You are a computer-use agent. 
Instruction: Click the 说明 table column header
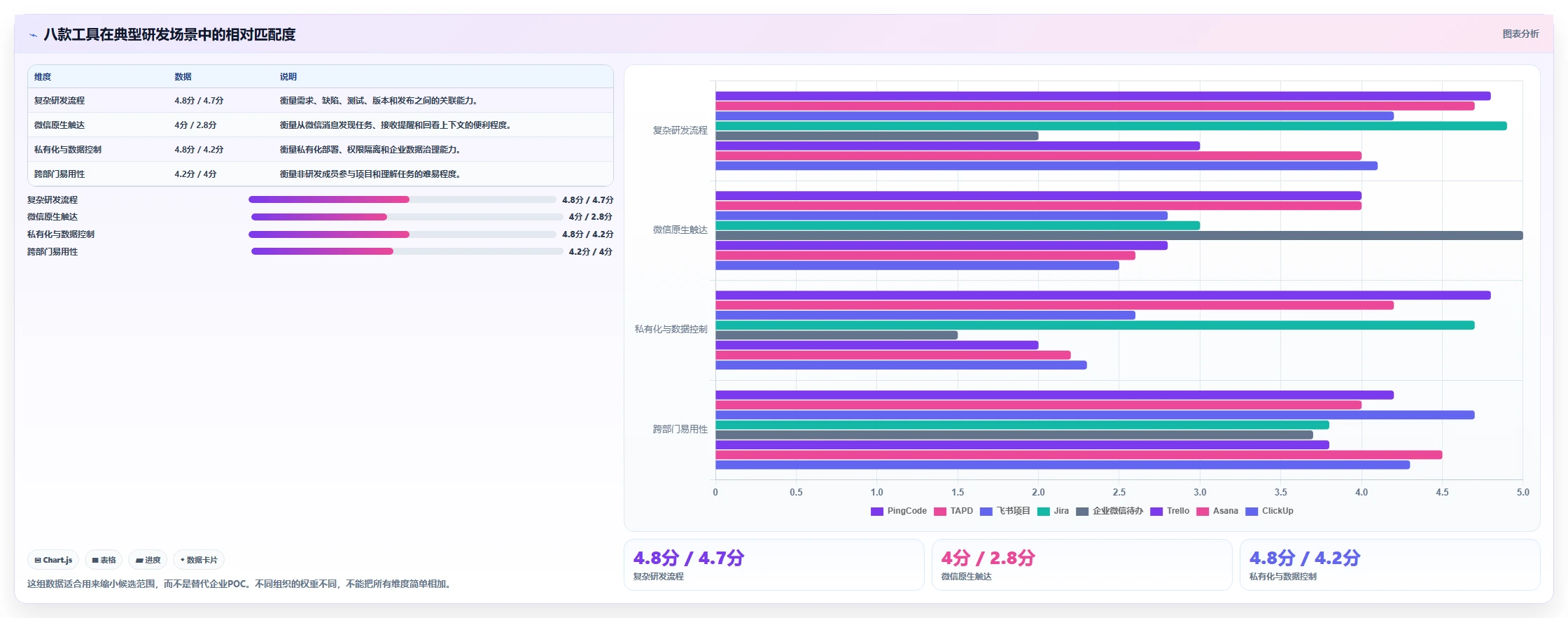[x=288, y=77]
